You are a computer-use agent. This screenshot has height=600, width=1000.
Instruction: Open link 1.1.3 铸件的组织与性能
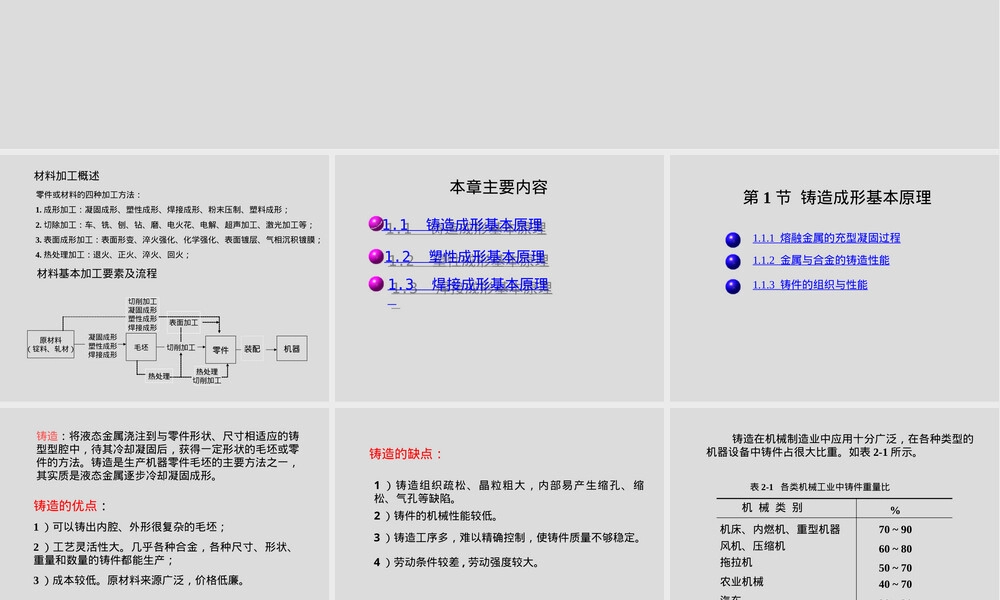point(809,285)
